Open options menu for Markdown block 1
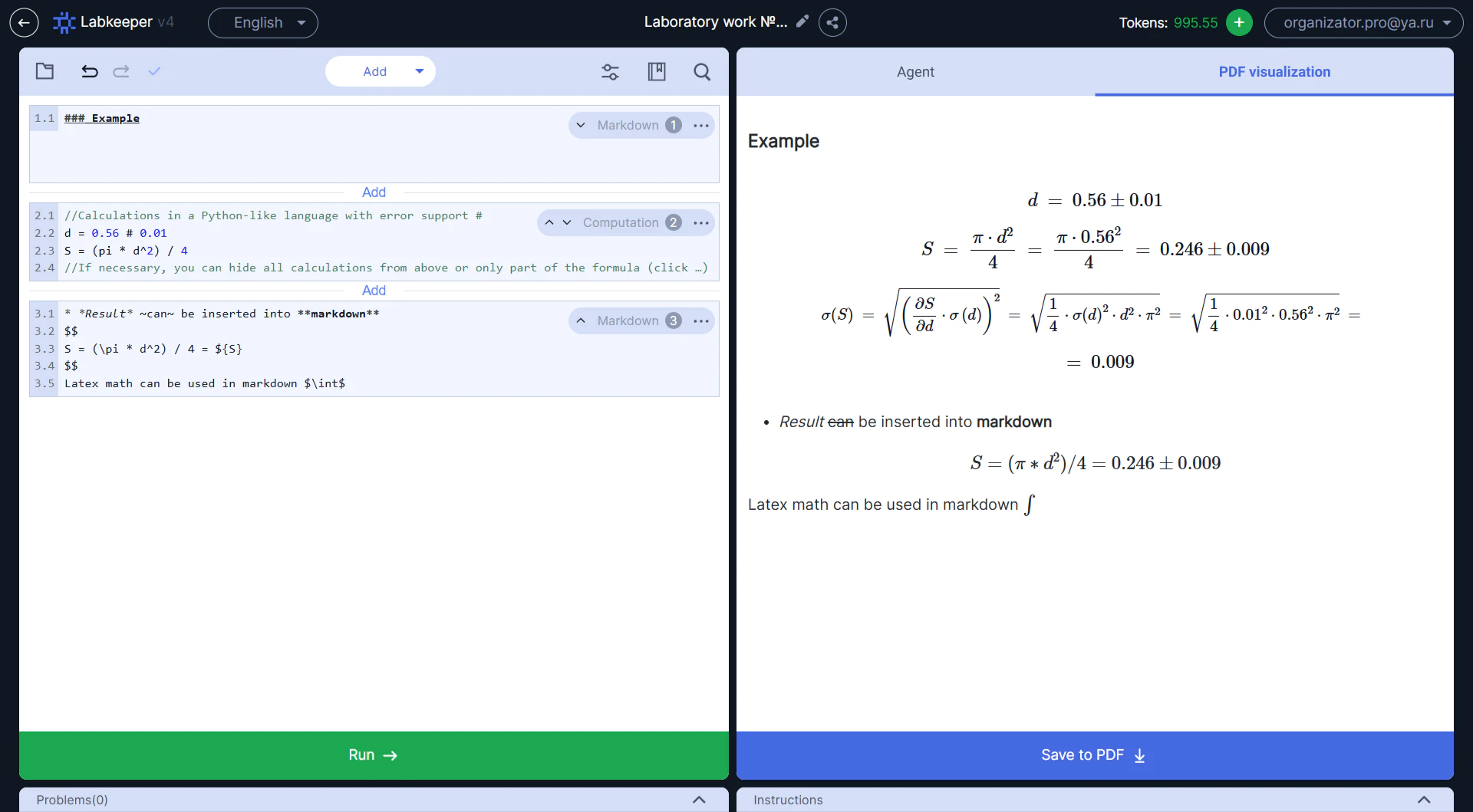This screenshot has width=1473, height=812. point(701,125)
